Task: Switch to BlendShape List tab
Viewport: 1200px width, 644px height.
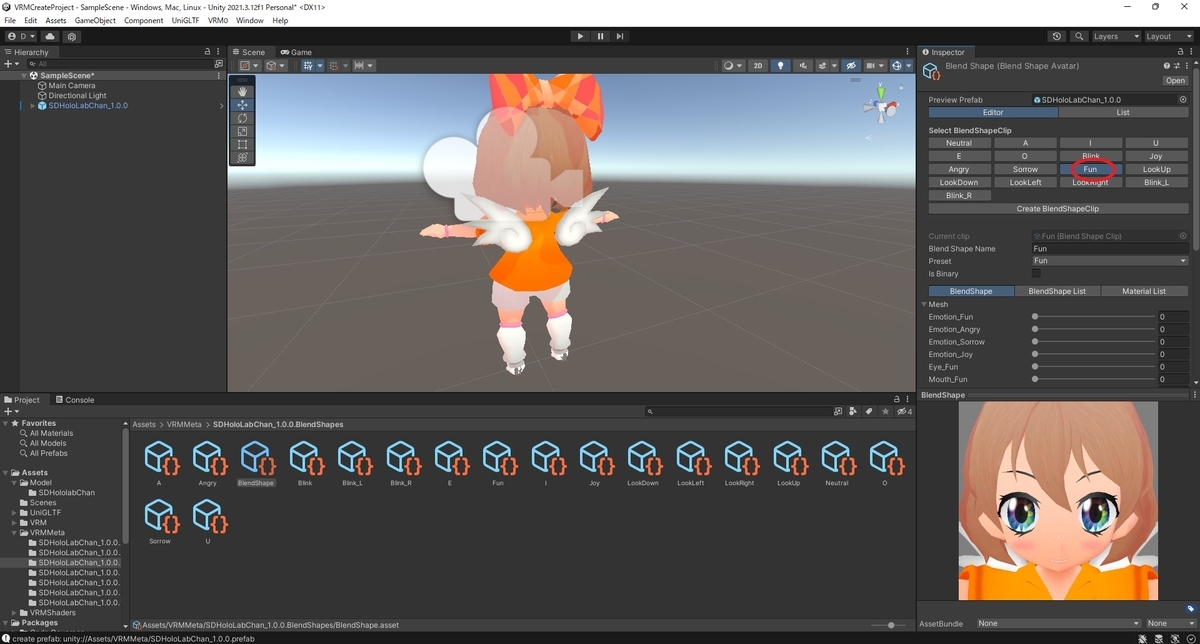Action: [x=1057, y=291]
